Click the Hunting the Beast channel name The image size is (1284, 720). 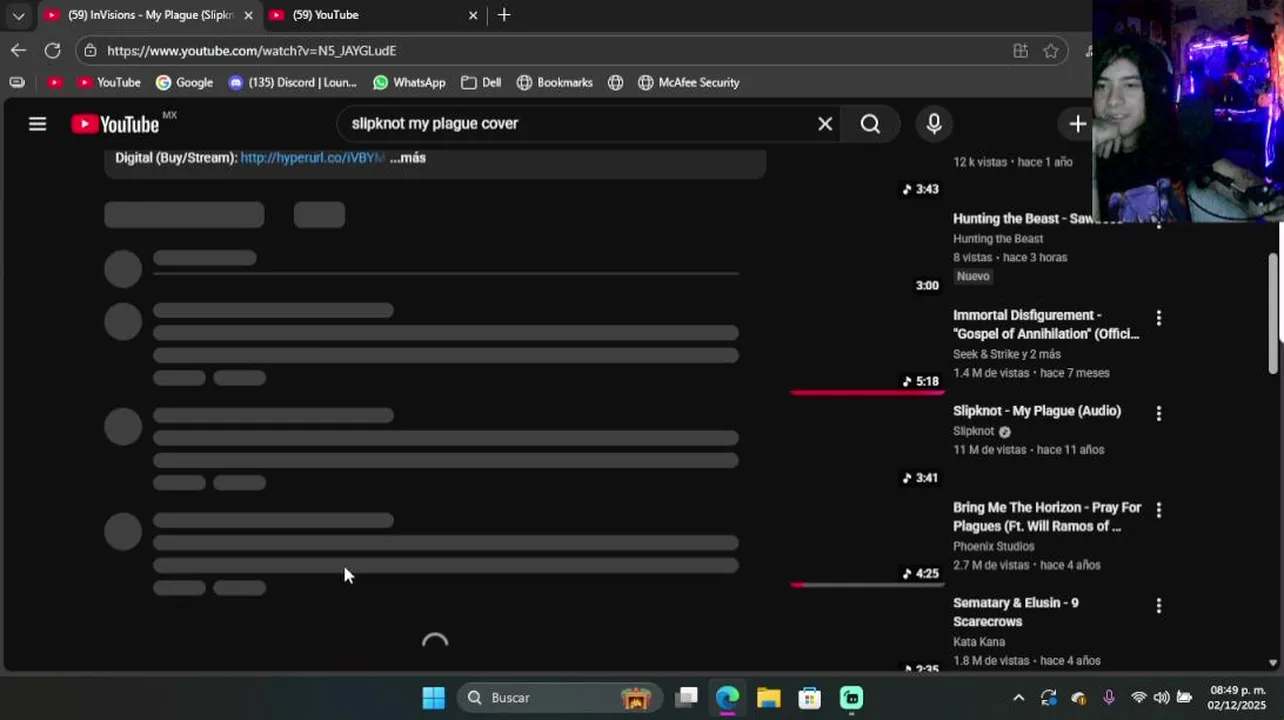[x=998, y=238]
